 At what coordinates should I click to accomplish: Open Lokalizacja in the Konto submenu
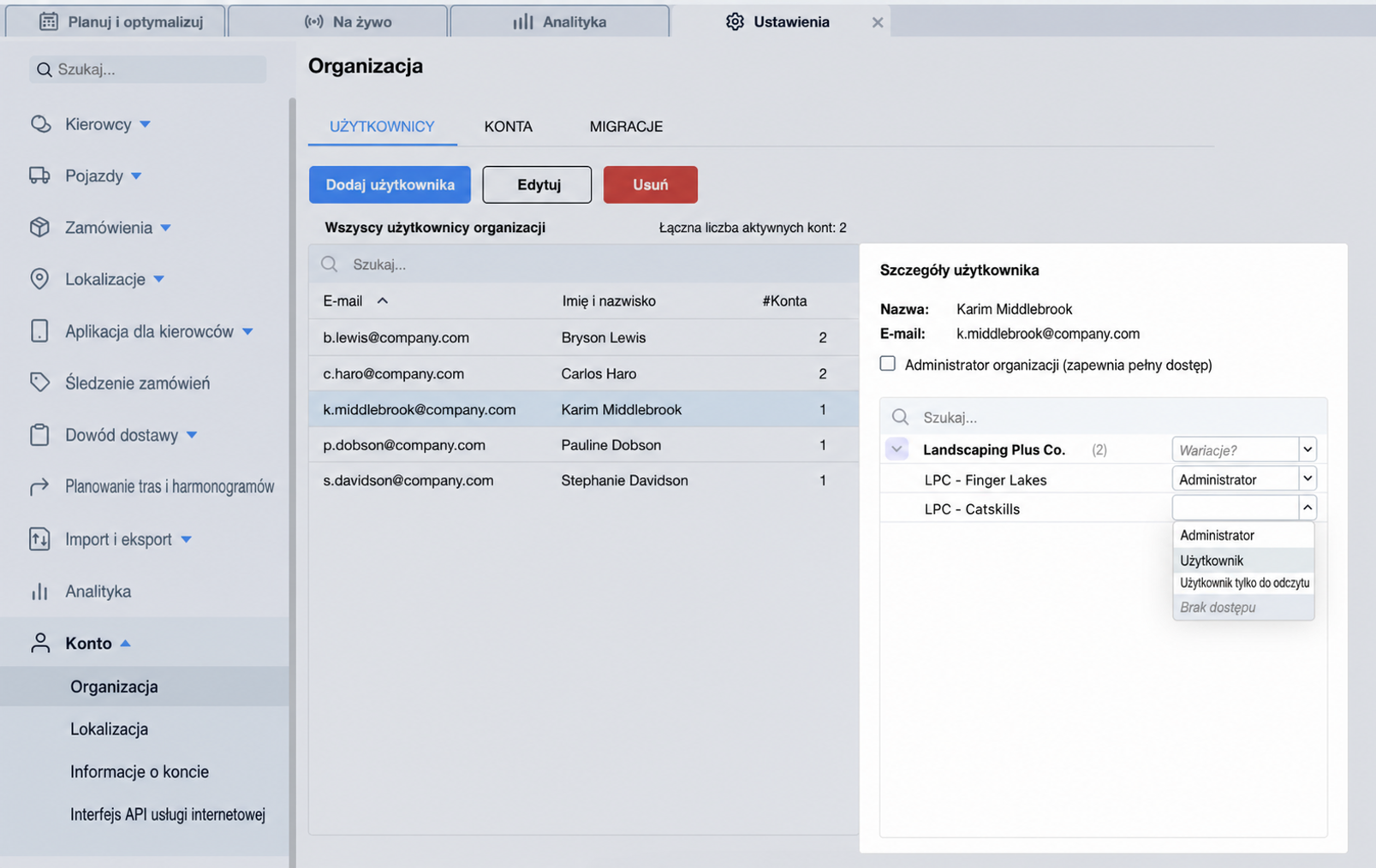(x=109, y=729)
